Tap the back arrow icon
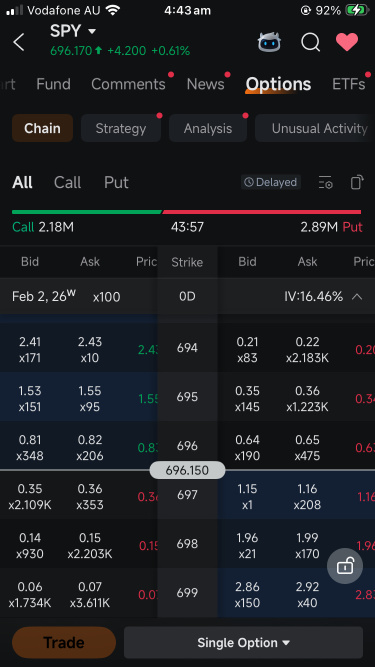 pos(19,42)
